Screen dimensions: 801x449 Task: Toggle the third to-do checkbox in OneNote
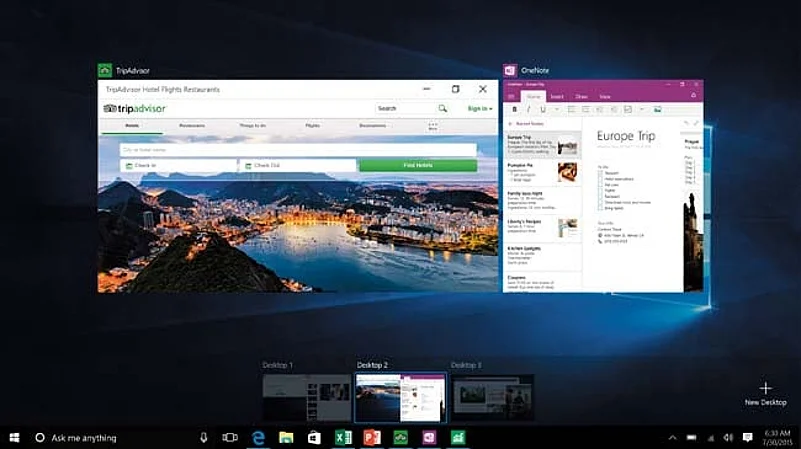click(x=600, y=185)
